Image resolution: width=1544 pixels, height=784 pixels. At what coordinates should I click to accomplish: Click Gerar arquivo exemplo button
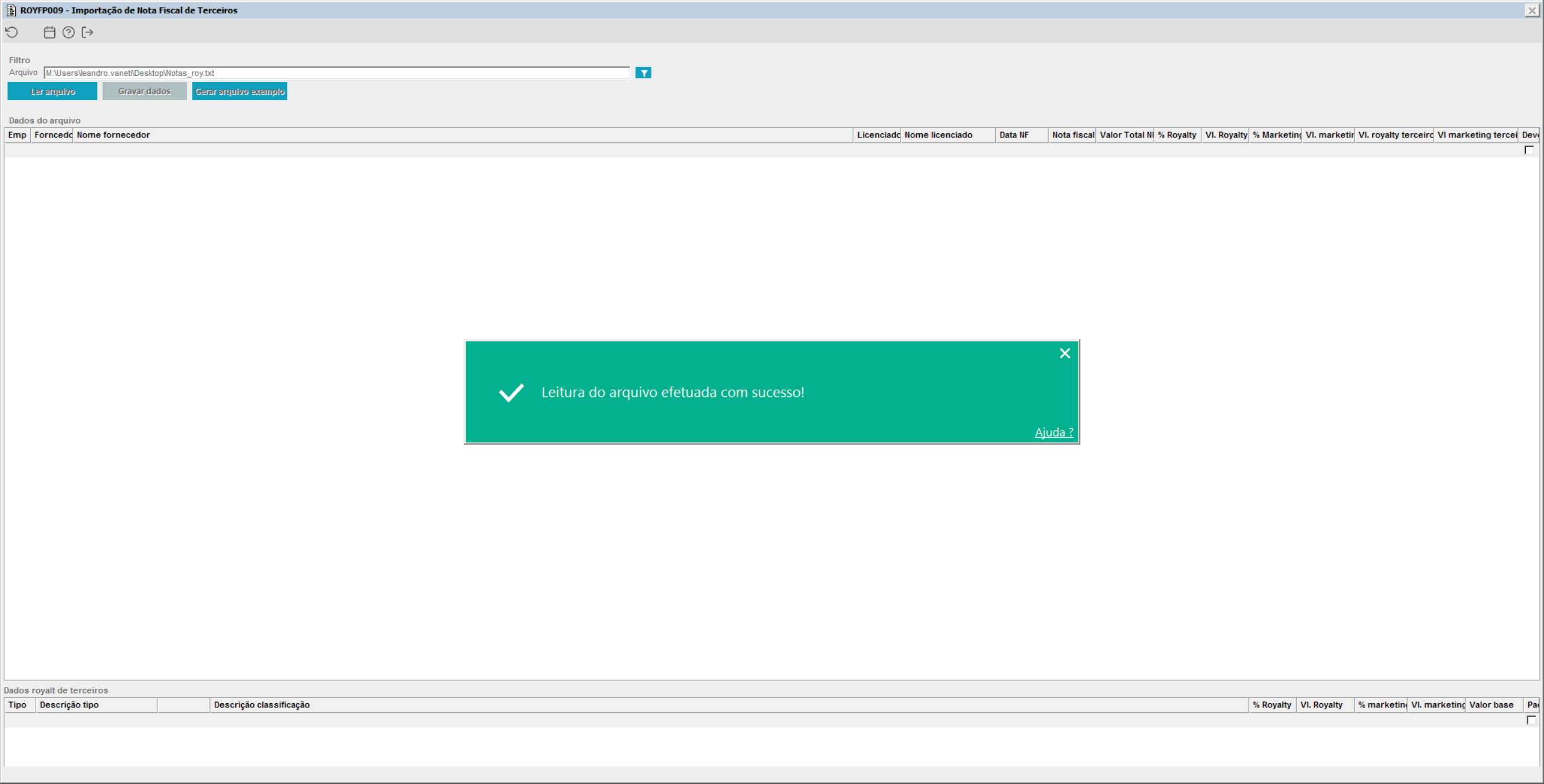tap(239, 92)
